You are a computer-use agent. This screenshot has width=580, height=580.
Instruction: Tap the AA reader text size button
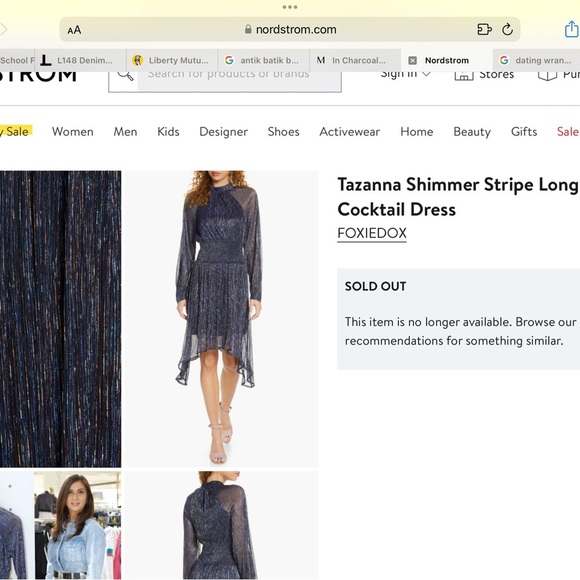click(74, 30)
